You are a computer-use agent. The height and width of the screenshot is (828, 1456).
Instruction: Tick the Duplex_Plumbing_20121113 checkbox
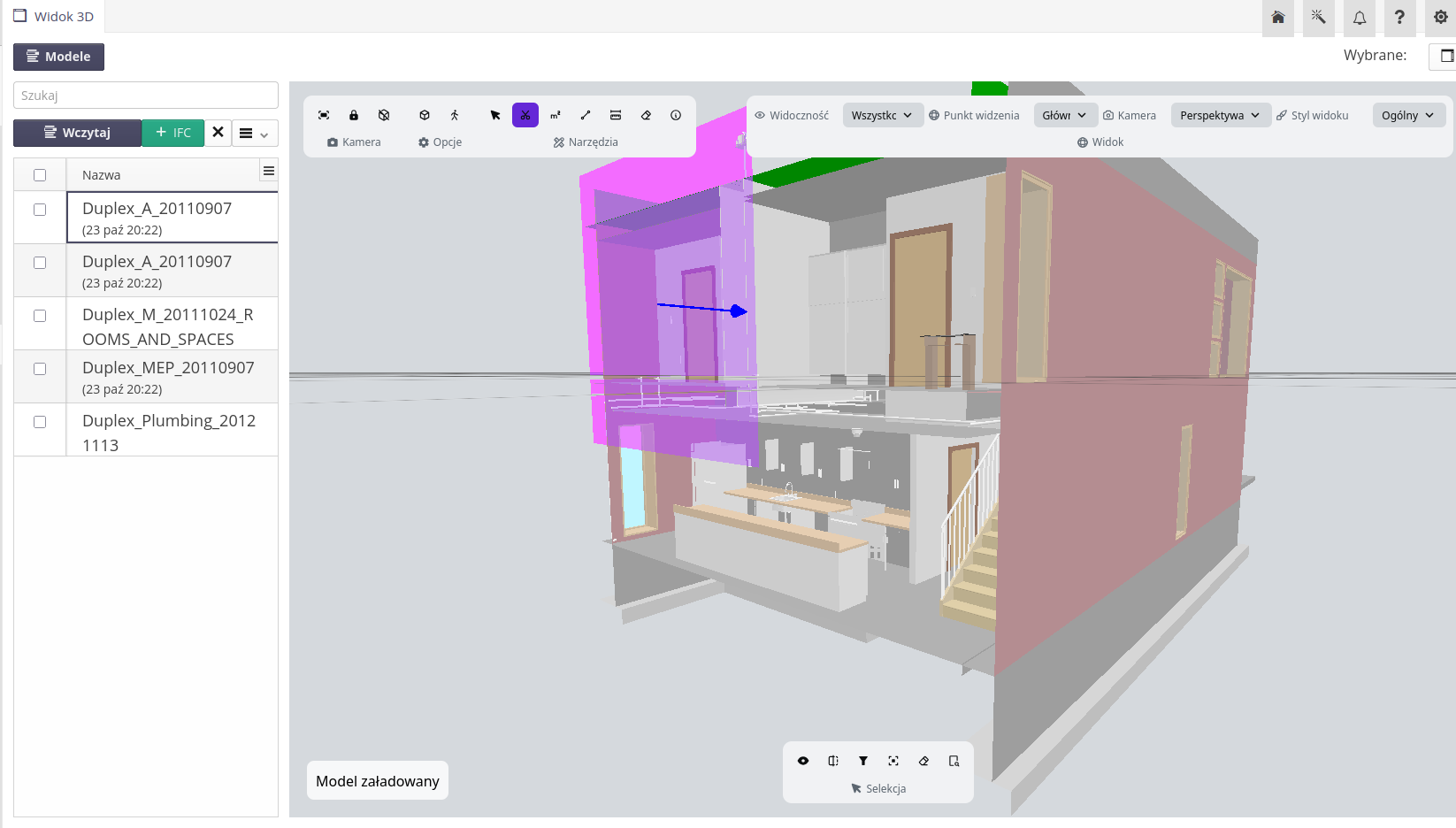(40, 422)
